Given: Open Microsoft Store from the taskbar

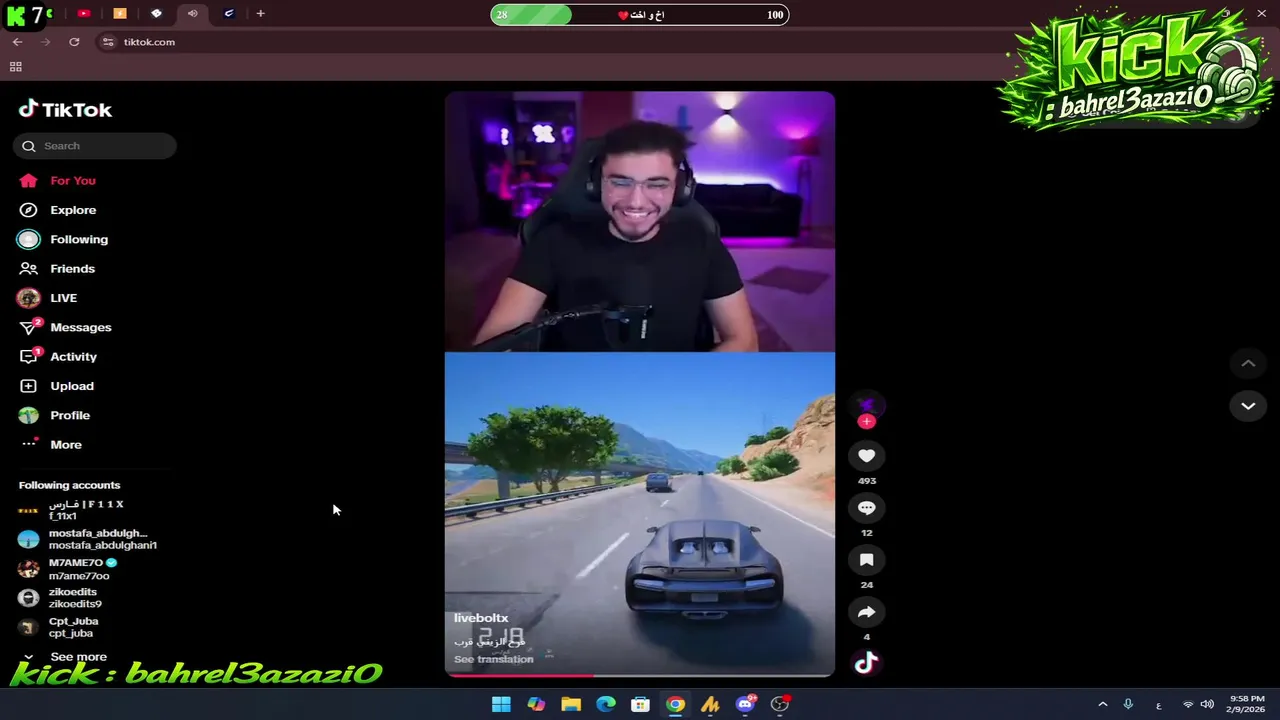Looking at the screenshot, I should coord(640,705).
